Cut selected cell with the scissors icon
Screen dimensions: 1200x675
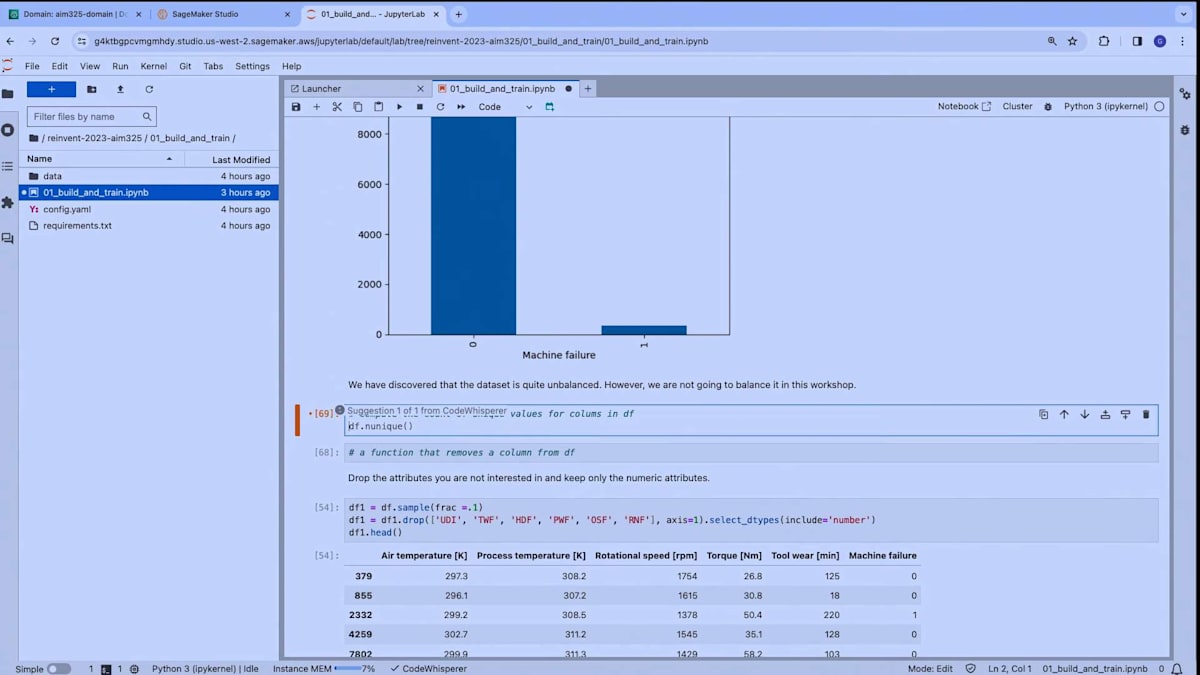[337, 107]
